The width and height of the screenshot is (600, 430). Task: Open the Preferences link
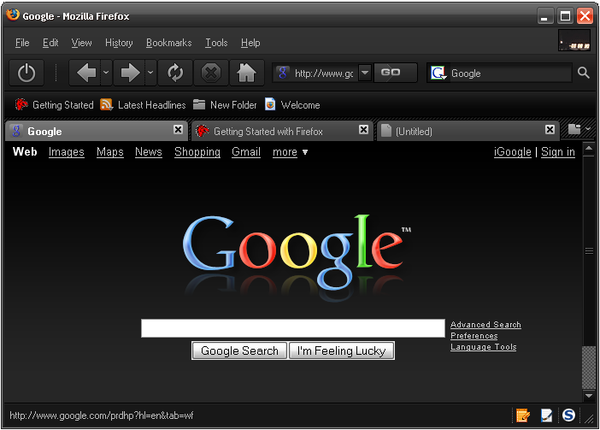point(474,336)
